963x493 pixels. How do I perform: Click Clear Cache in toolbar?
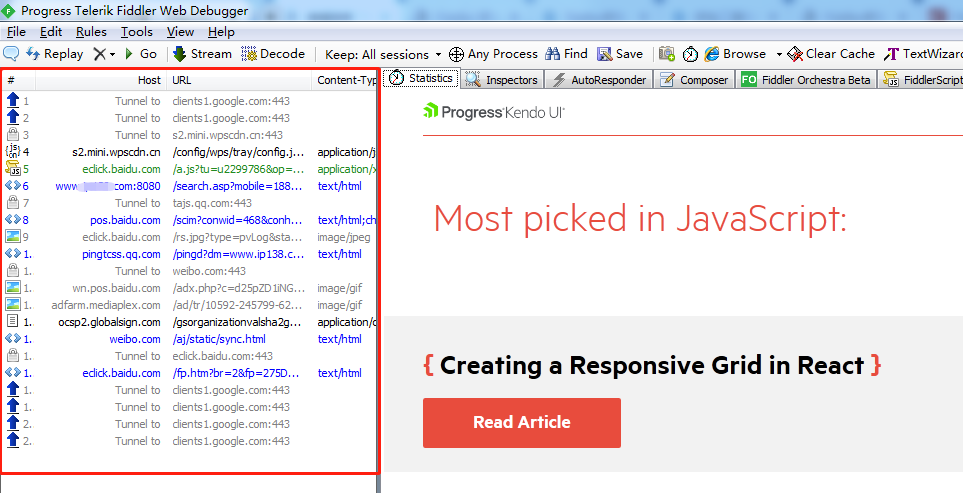point(832,54)
